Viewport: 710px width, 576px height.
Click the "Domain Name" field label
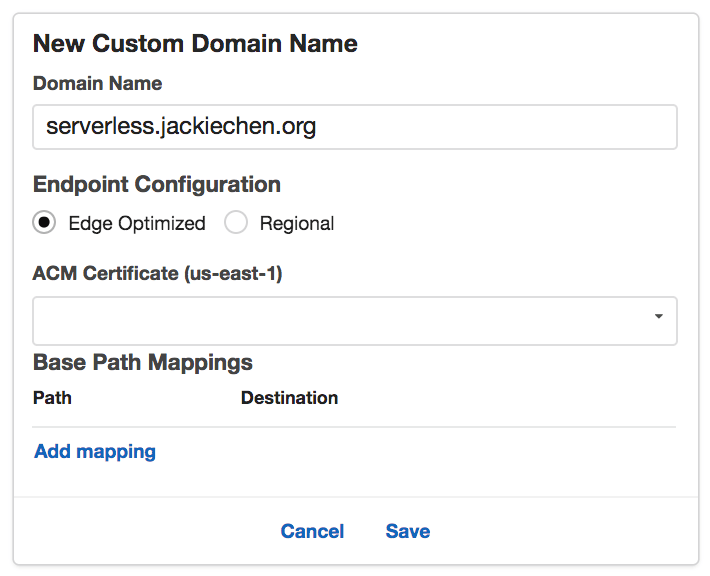(x=97, y=84)
